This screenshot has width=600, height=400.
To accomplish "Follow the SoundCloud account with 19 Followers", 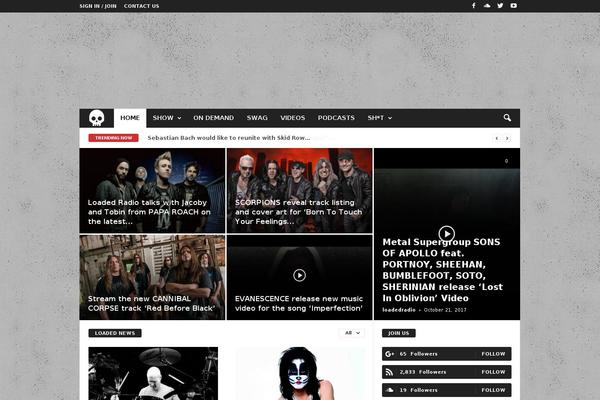I will click(493, 390).
